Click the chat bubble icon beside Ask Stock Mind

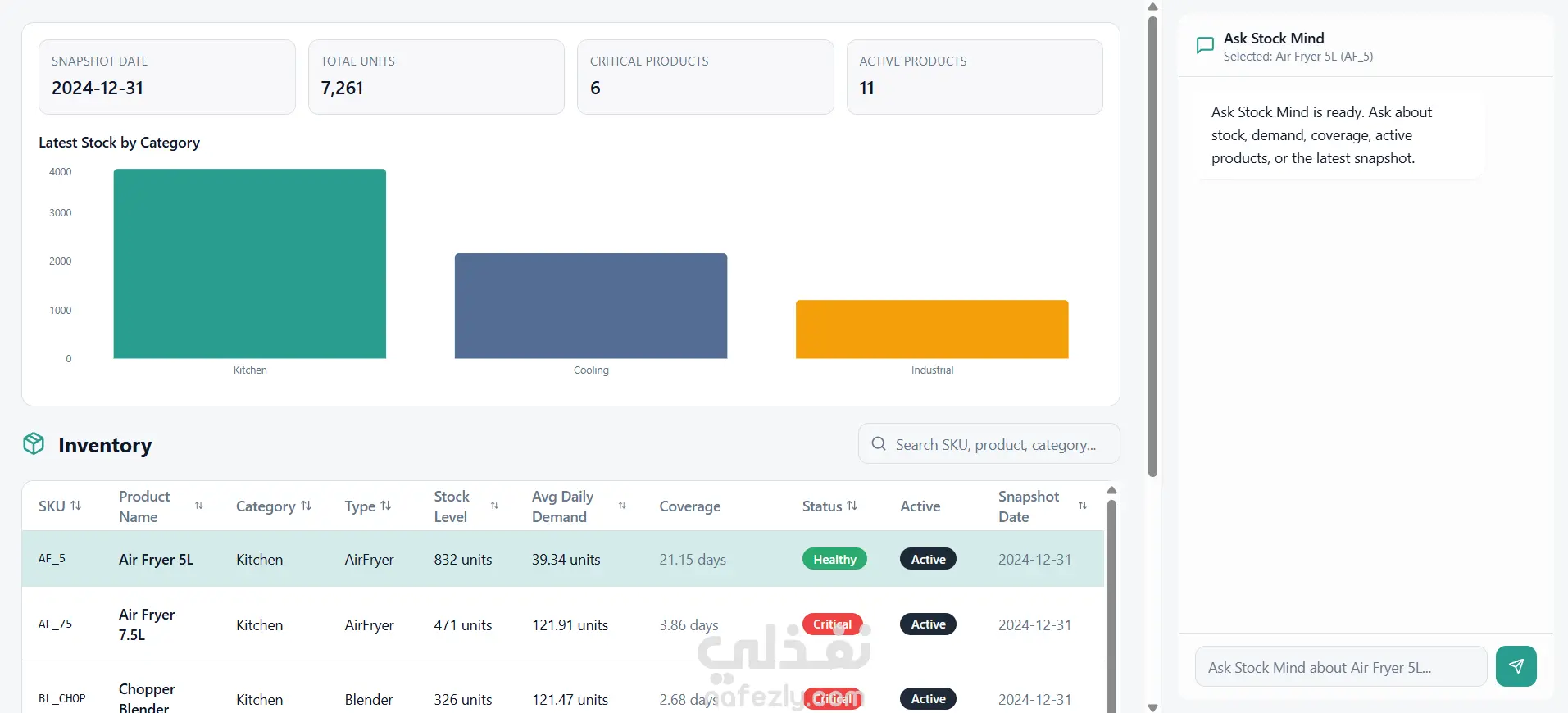1205,46
